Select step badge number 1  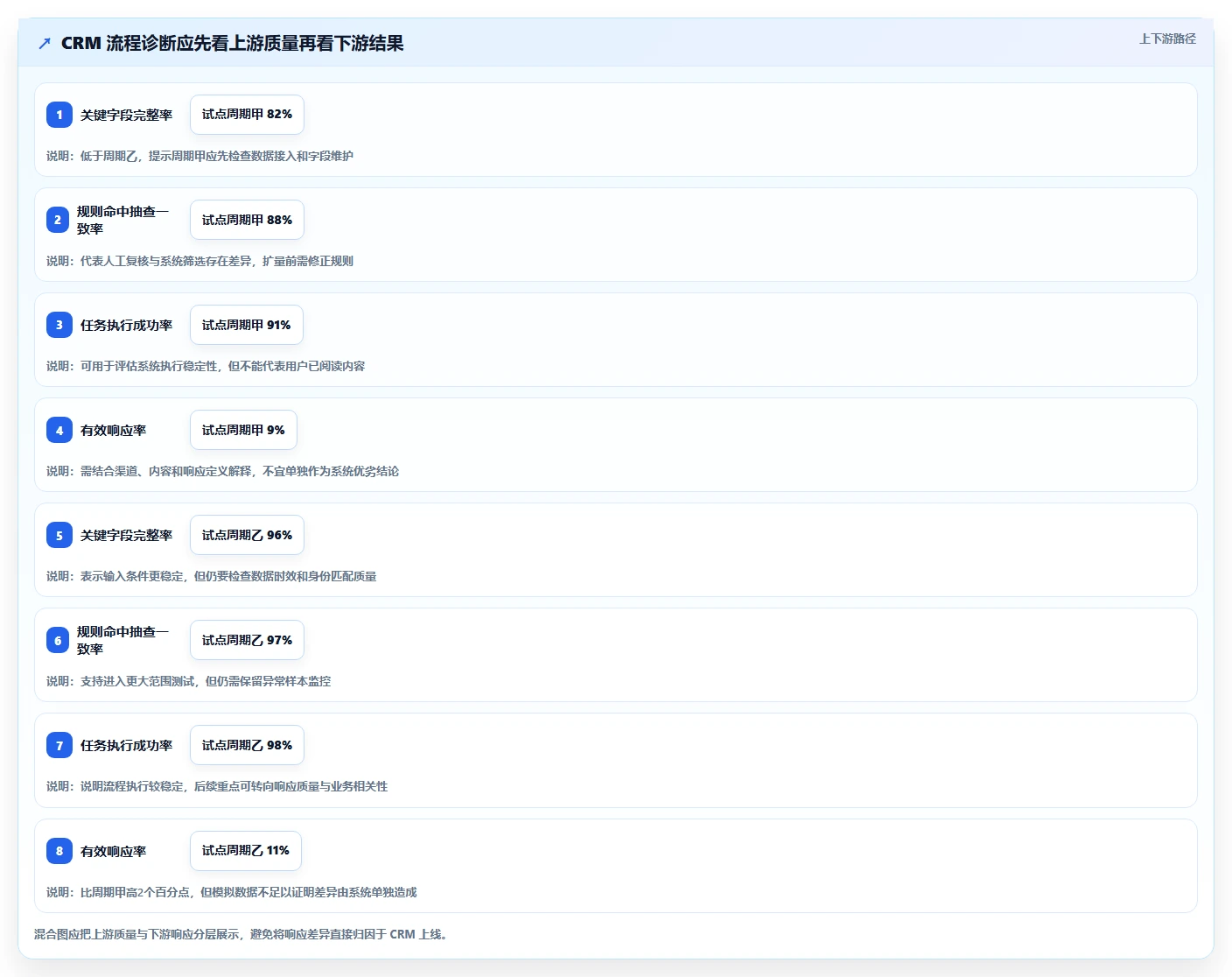tap(59, 115)
